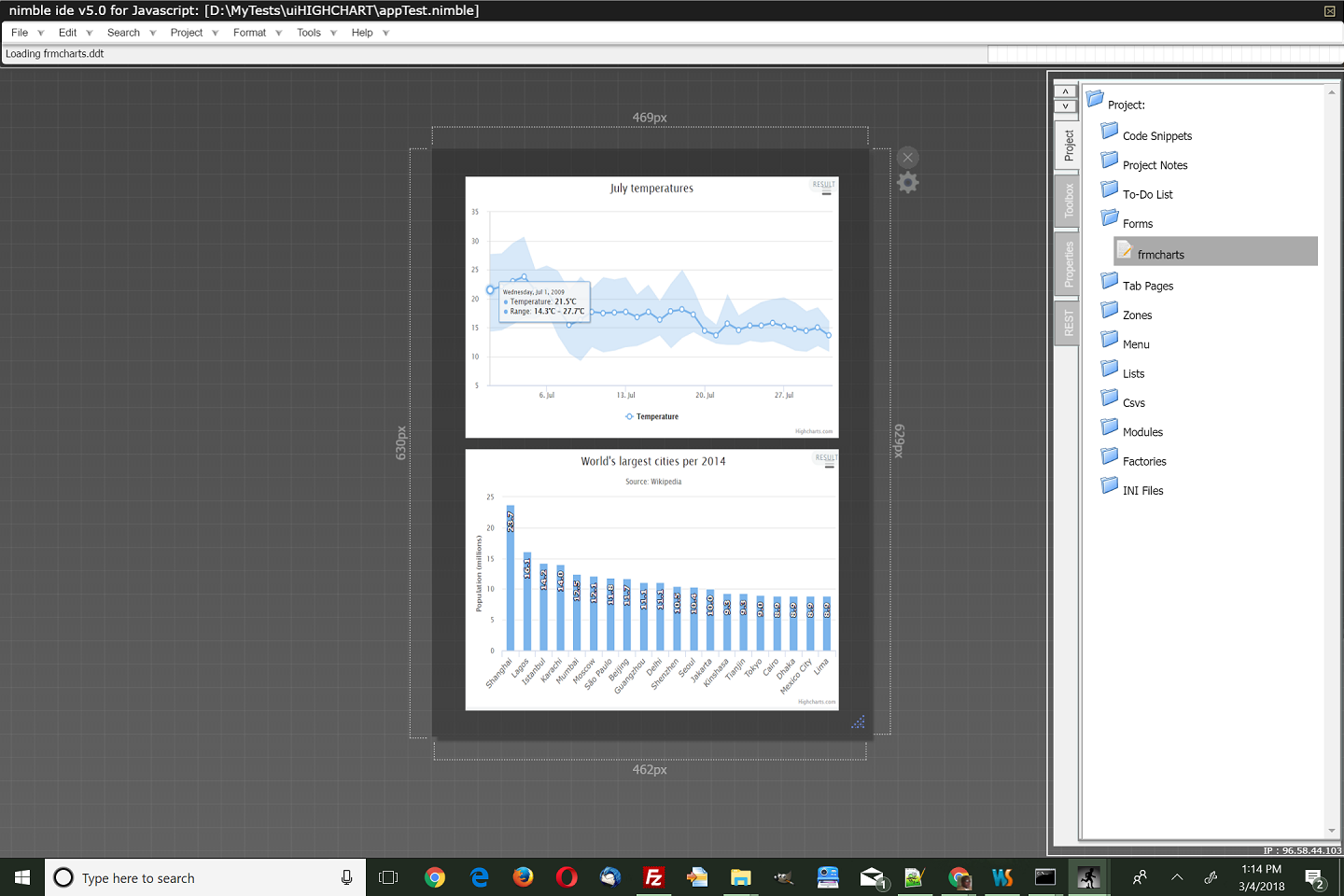Click the frmcharts form document icon
1344x896 pixels.
1125,250
